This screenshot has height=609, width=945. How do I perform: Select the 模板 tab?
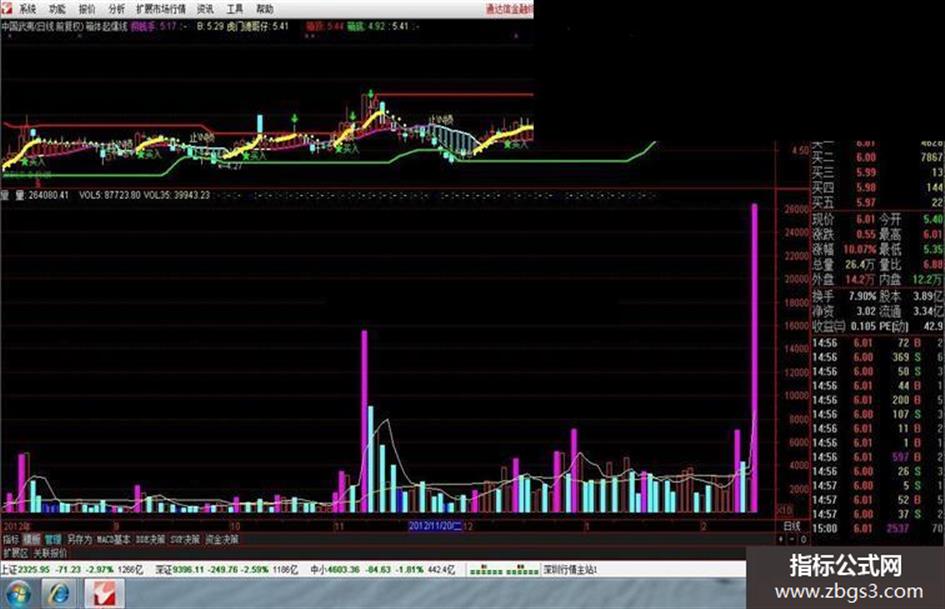click(x=32, y=540)
